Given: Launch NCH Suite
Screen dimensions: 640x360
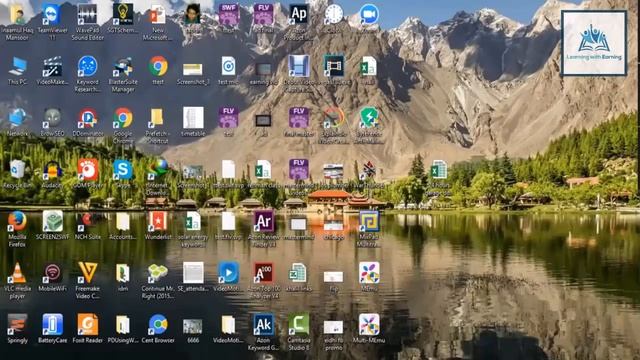Looking at the screenshot, I should coord(87,221).
